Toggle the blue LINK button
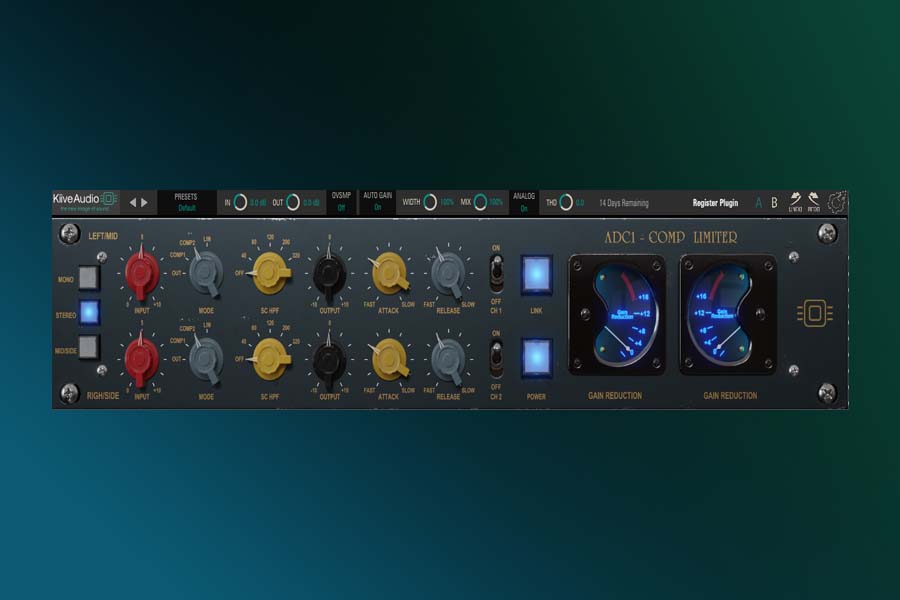Screen dimensions: 900x600 click(x=536, y=275)
